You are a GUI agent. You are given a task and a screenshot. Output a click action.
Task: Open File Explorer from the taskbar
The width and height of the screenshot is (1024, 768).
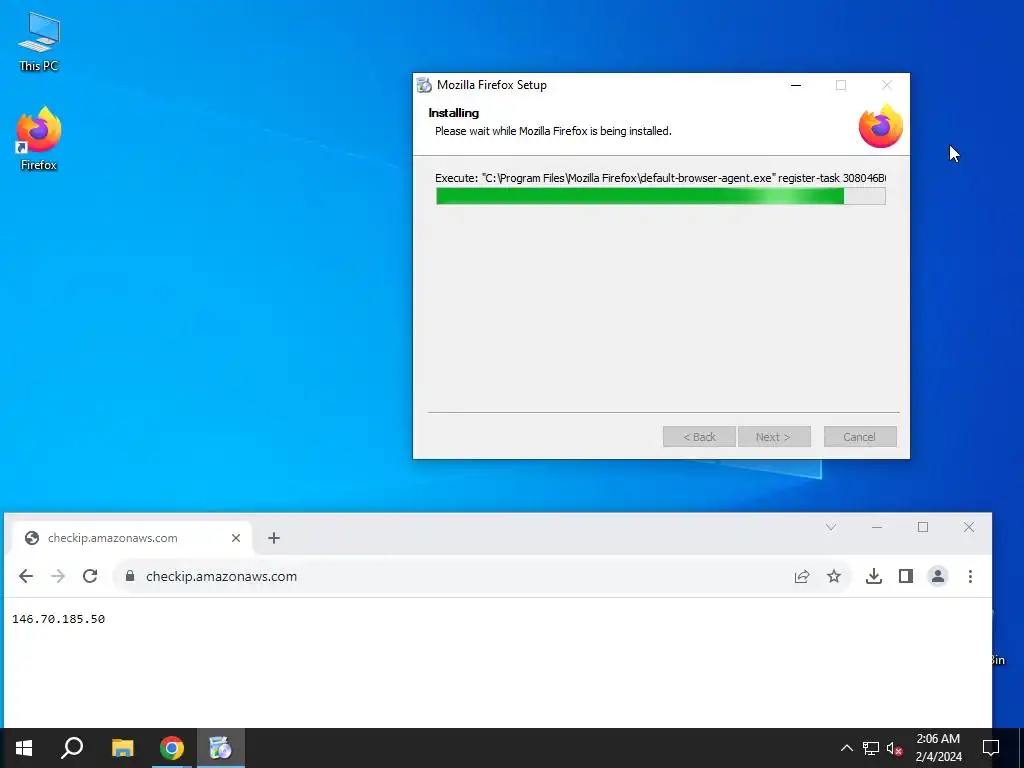(x=122, y=748)
